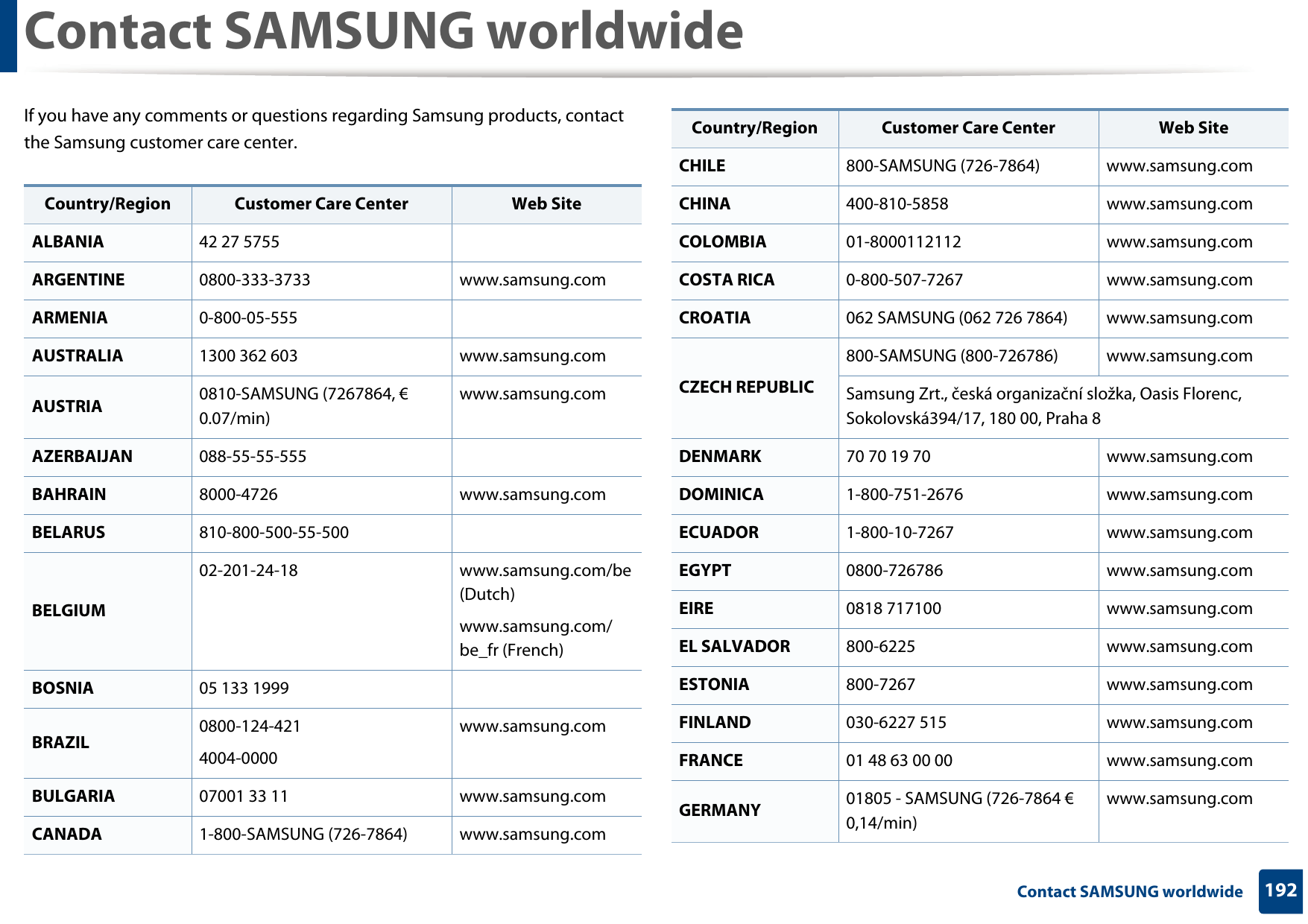Select the Samsung Zrt. Praha address text
The height and width of the screenshot is (924, 1308).
pos(1044,406)
